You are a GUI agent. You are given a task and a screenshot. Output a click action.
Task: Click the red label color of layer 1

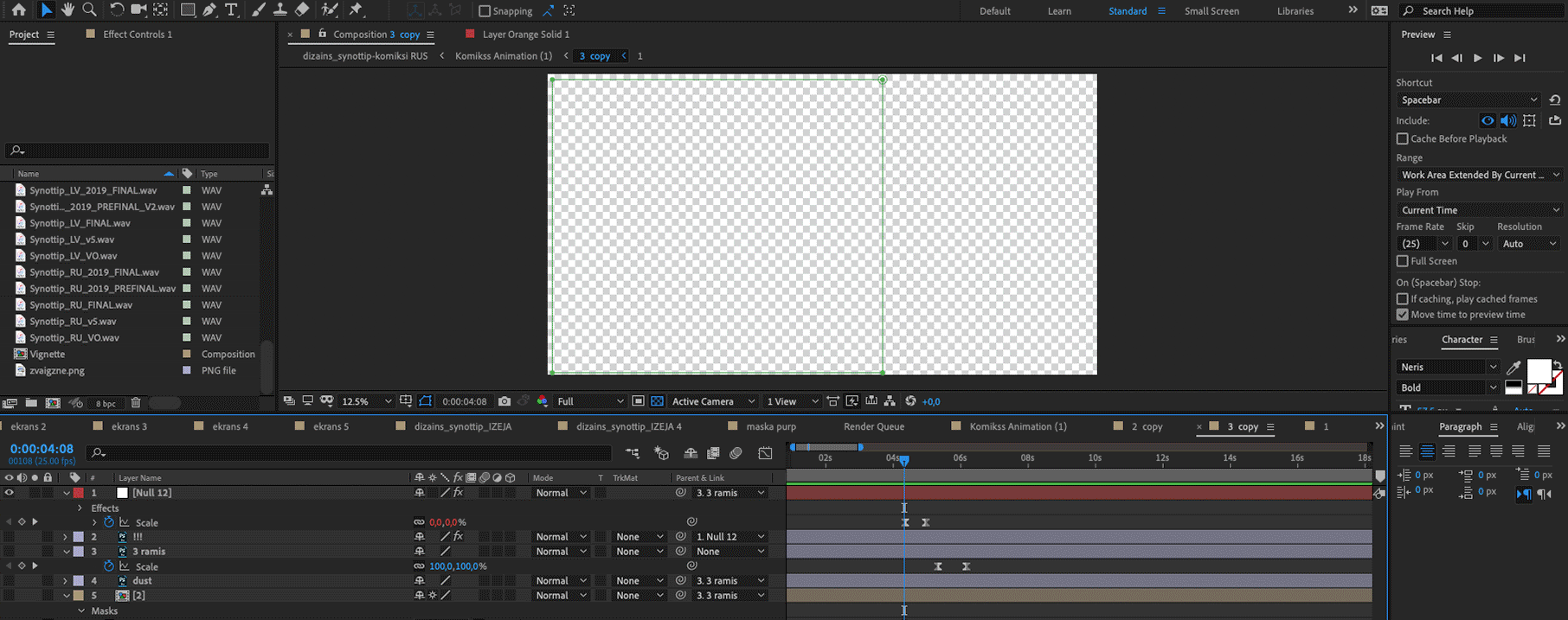click(x=79, y=493)
